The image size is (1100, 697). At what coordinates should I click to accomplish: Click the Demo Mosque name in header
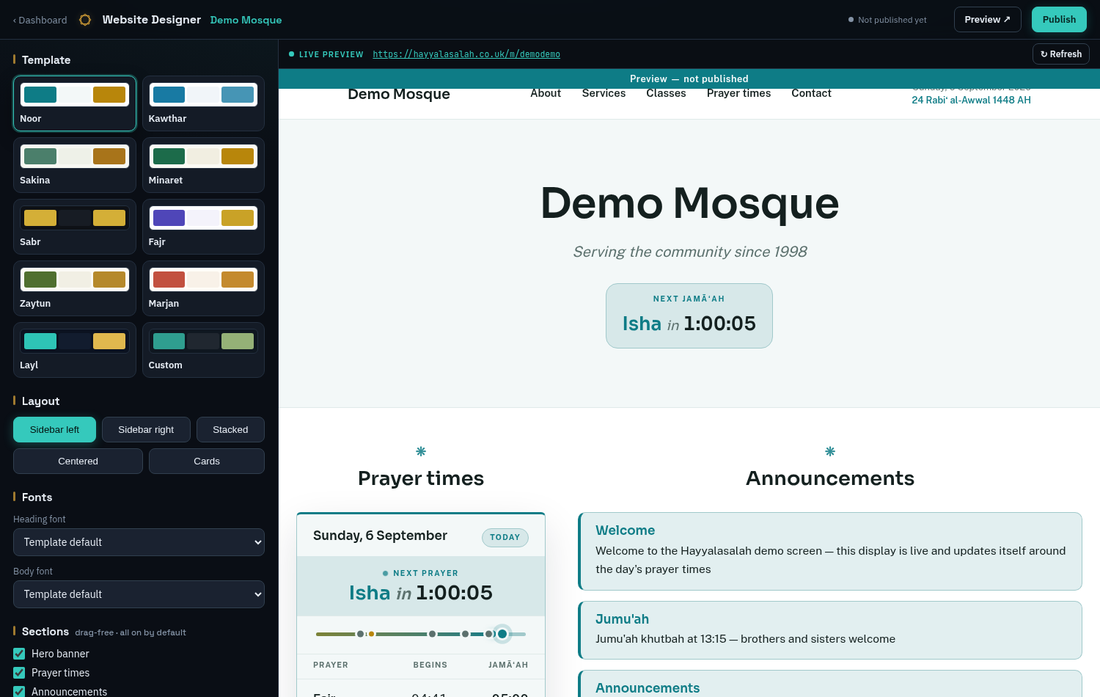pyautogui.click(x=246, y=20)
